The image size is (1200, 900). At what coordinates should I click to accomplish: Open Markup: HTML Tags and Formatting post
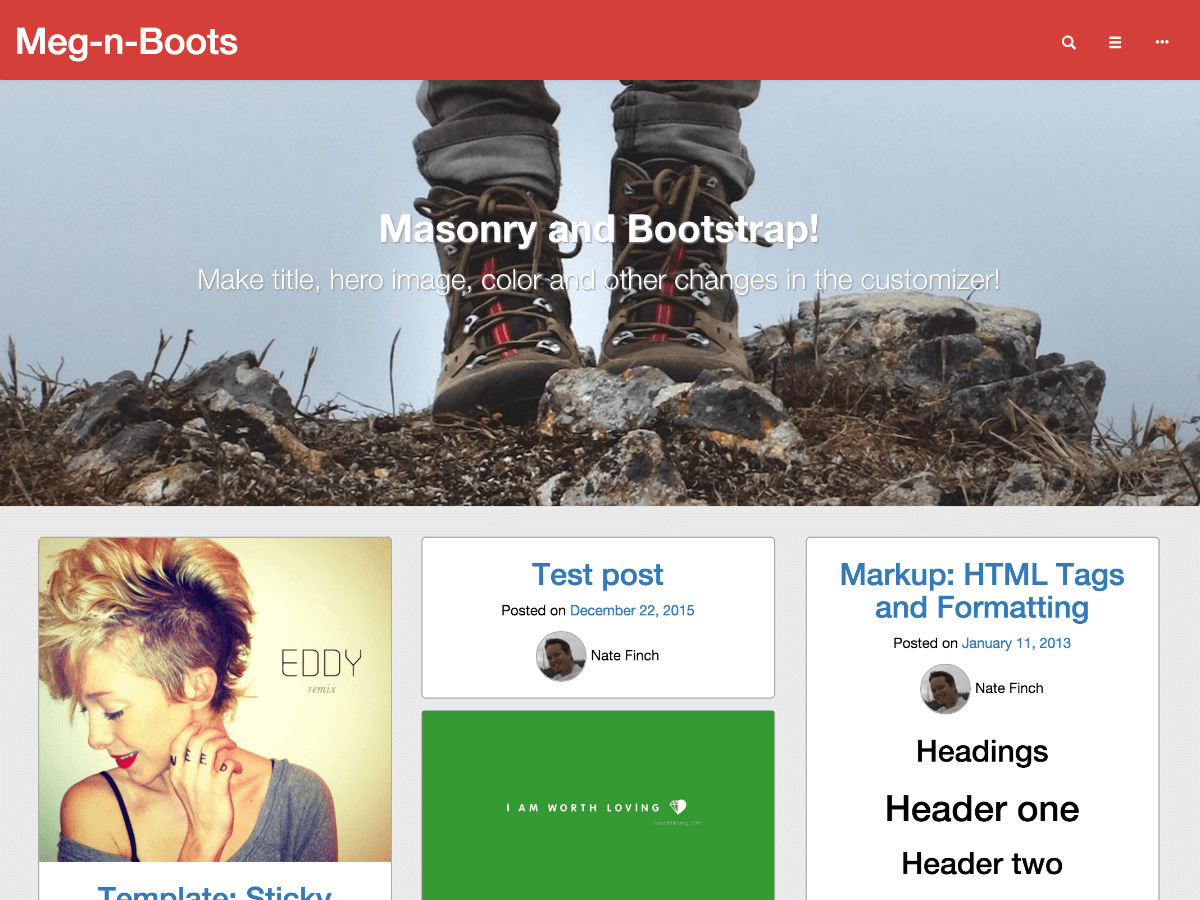point(981,591)
